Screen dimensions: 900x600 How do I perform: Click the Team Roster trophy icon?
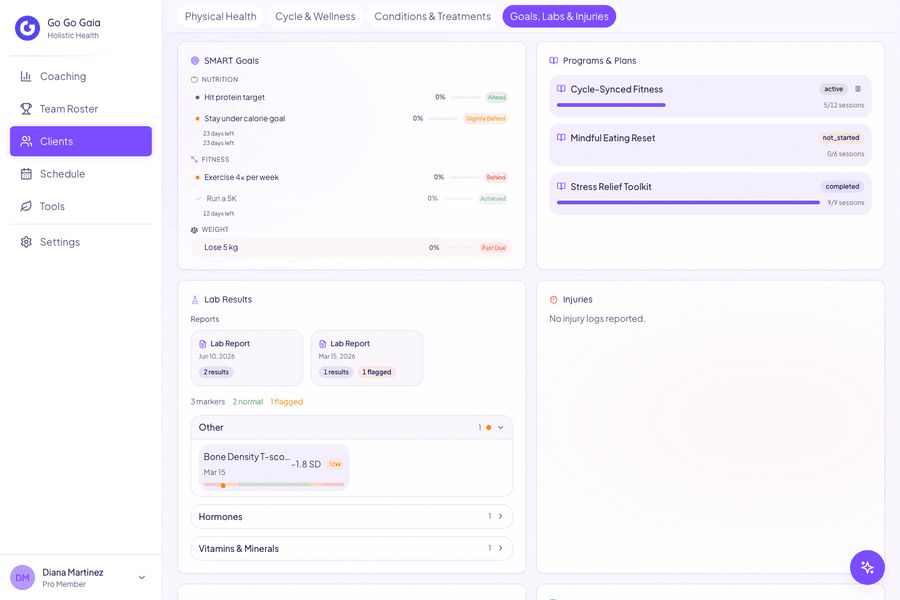(x=26, y=109)
